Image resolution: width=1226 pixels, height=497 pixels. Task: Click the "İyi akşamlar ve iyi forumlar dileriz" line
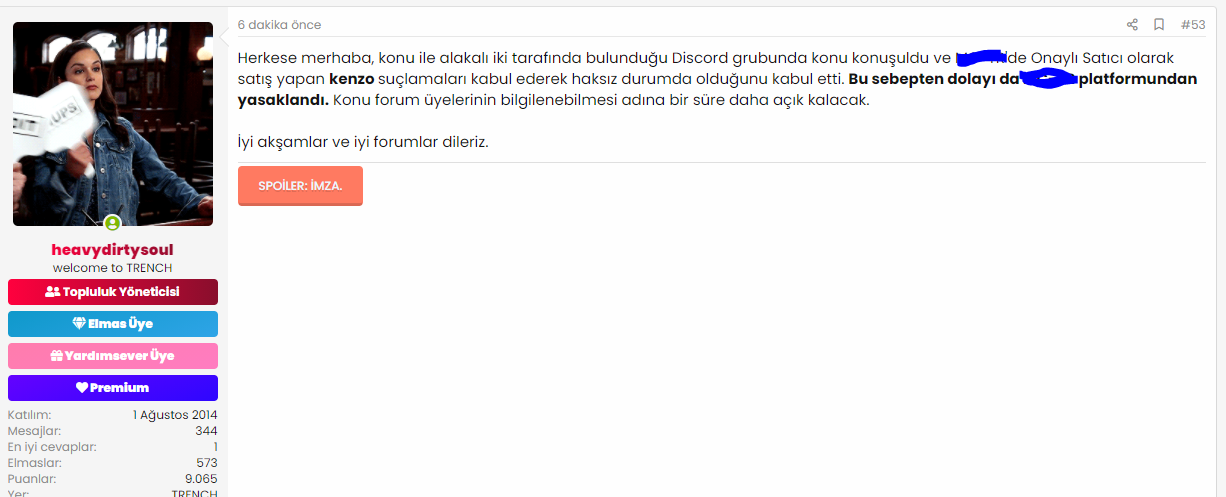pos(363,142)
